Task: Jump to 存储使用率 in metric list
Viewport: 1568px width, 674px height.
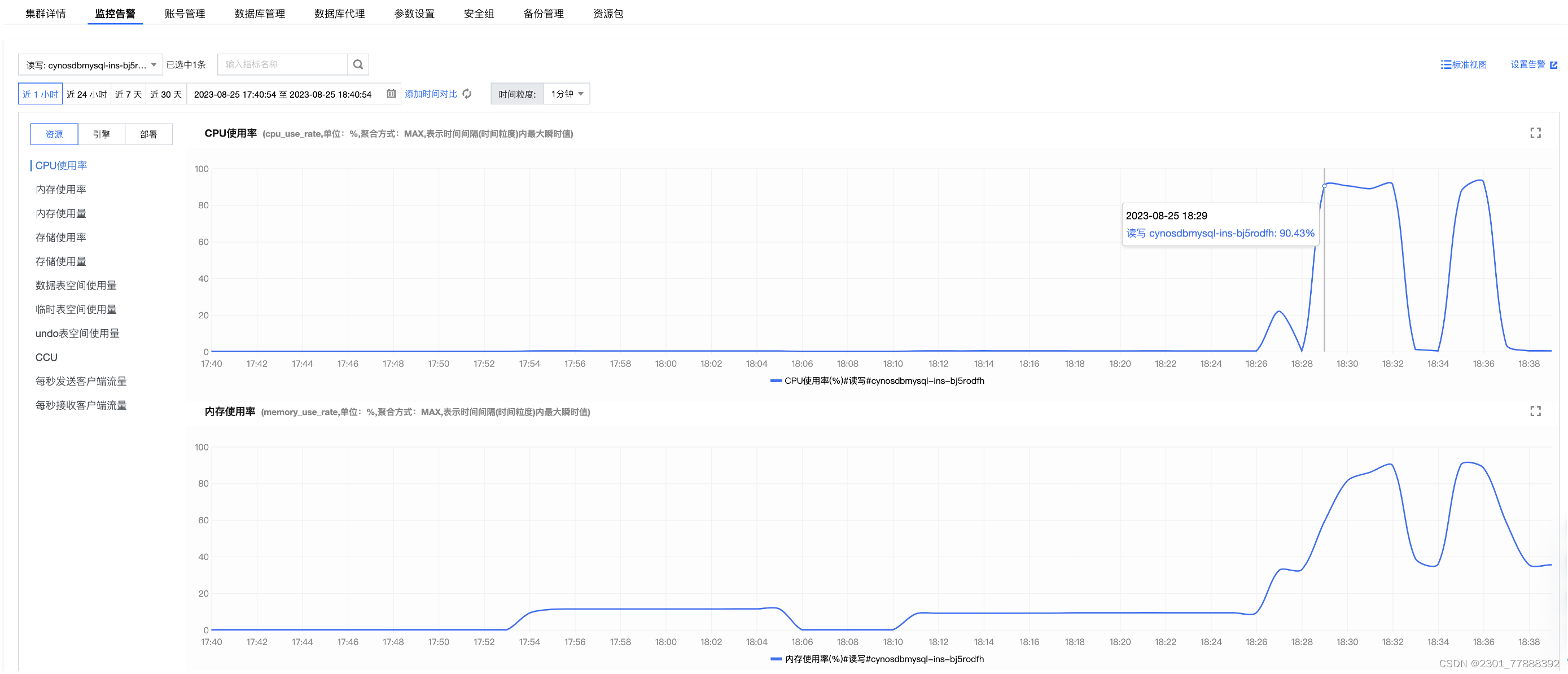Action: tap(61, 238)
